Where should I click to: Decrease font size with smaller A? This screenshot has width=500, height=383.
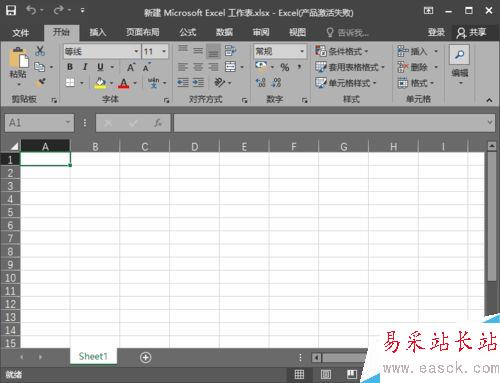tap(147, 67)
